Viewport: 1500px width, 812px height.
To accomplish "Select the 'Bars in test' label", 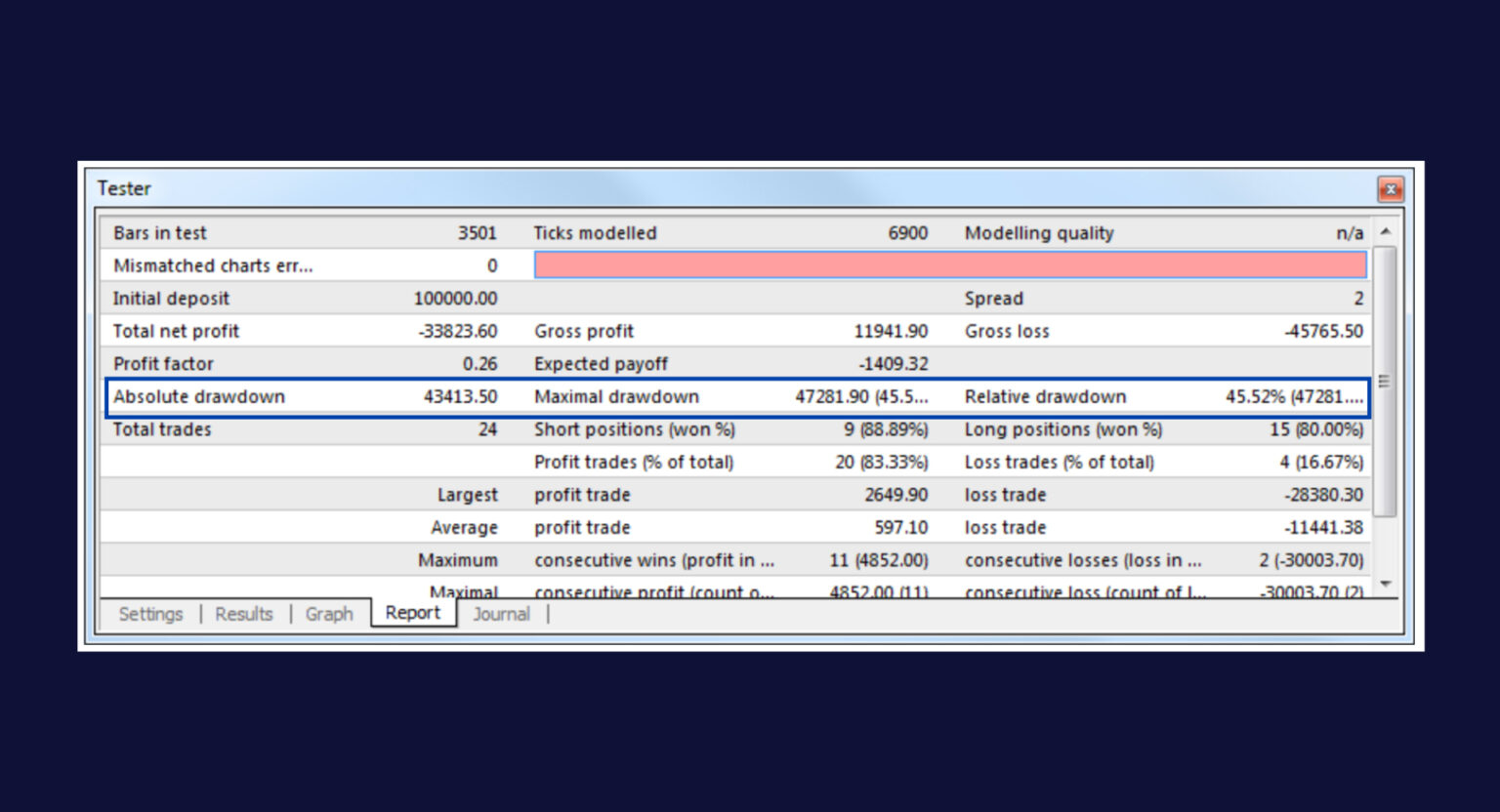I will point(160,233).
